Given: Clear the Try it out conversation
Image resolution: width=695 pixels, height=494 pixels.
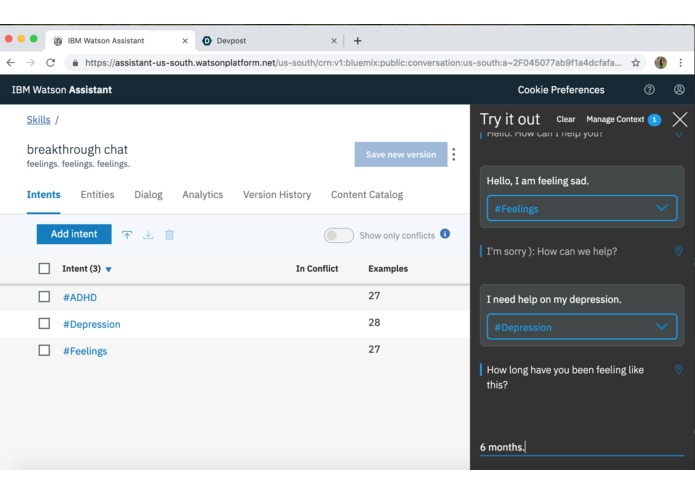Looking at the screenshot, I should click(566, 119).
